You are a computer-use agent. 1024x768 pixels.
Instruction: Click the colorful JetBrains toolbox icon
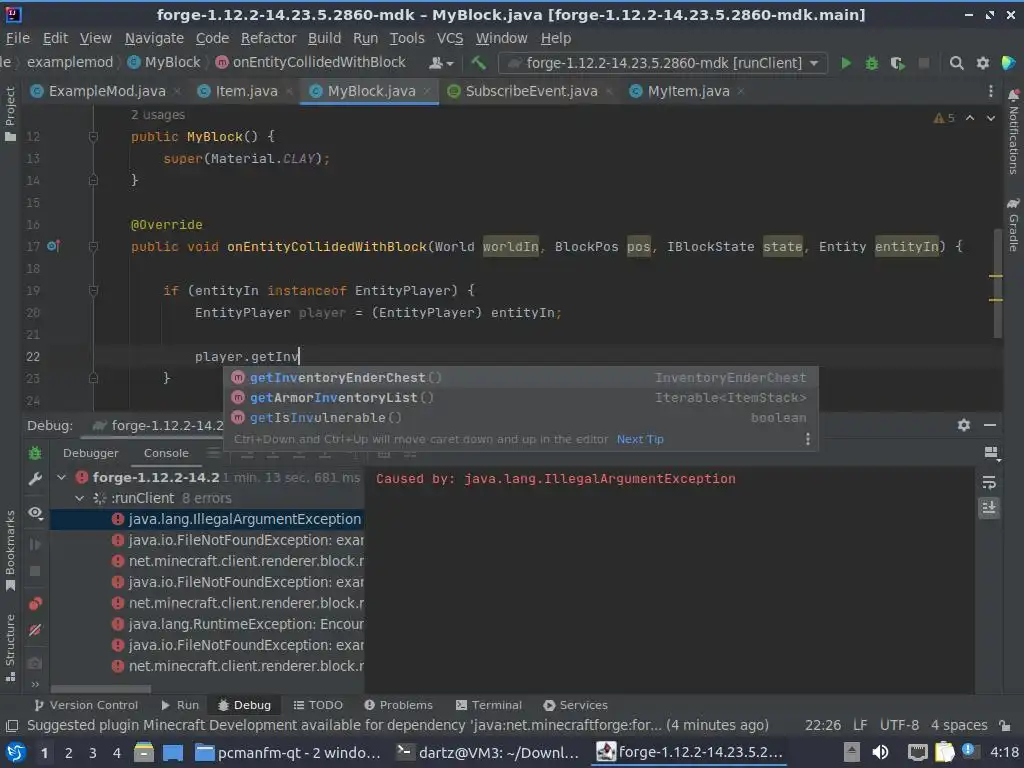[1008, 63]
